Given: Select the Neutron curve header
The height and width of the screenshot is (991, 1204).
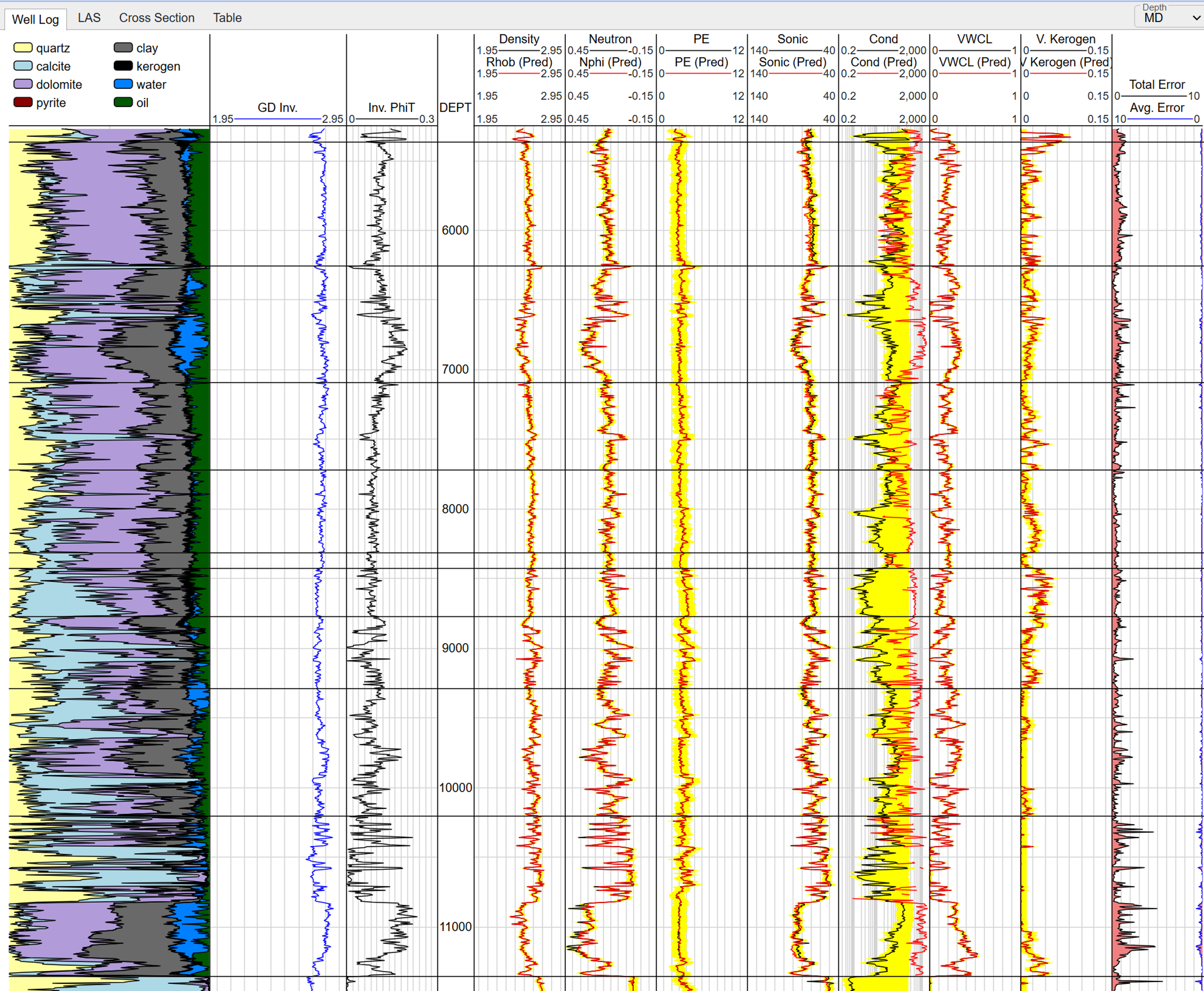Looking at the screenshot, I should (x=610, y=39).
